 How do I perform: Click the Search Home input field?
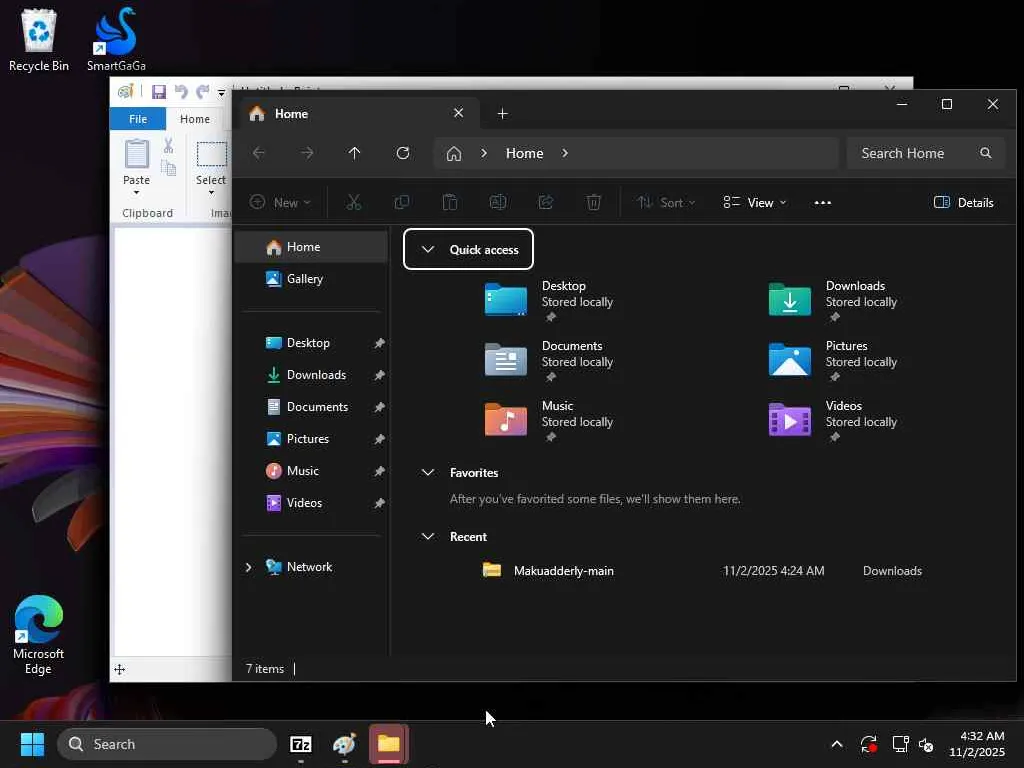(925, 153)
